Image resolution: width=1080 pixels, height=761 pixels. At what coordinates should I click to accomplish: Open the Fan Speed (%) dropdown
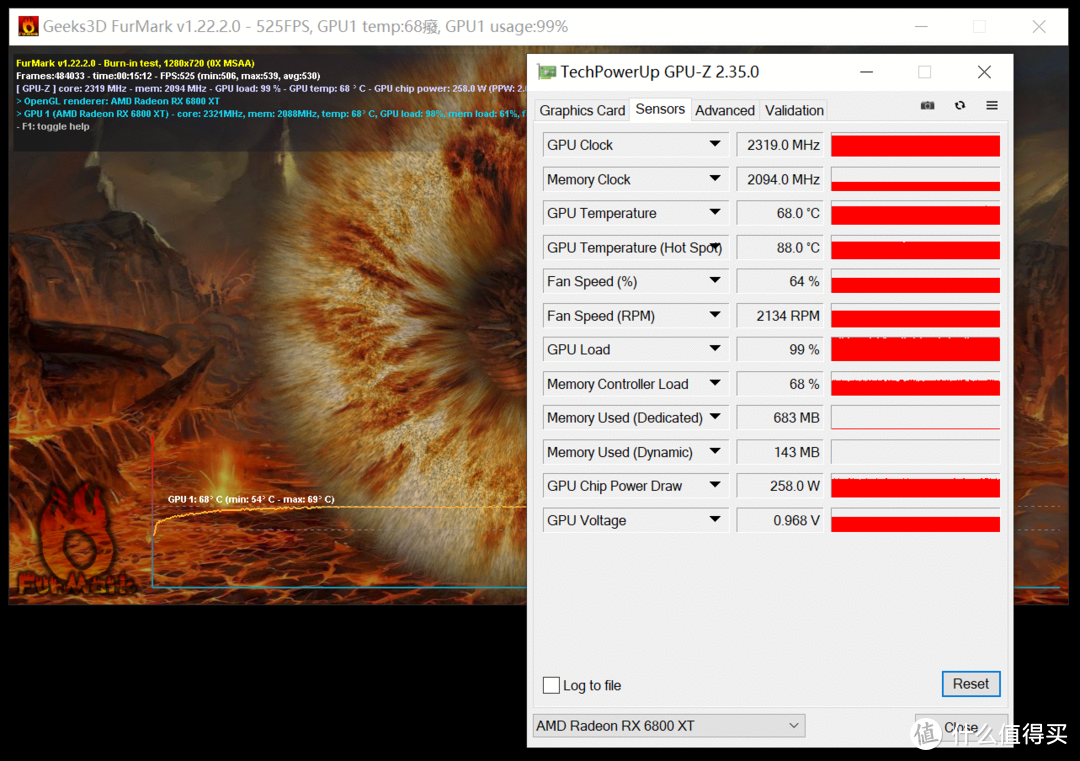[715, 280]
